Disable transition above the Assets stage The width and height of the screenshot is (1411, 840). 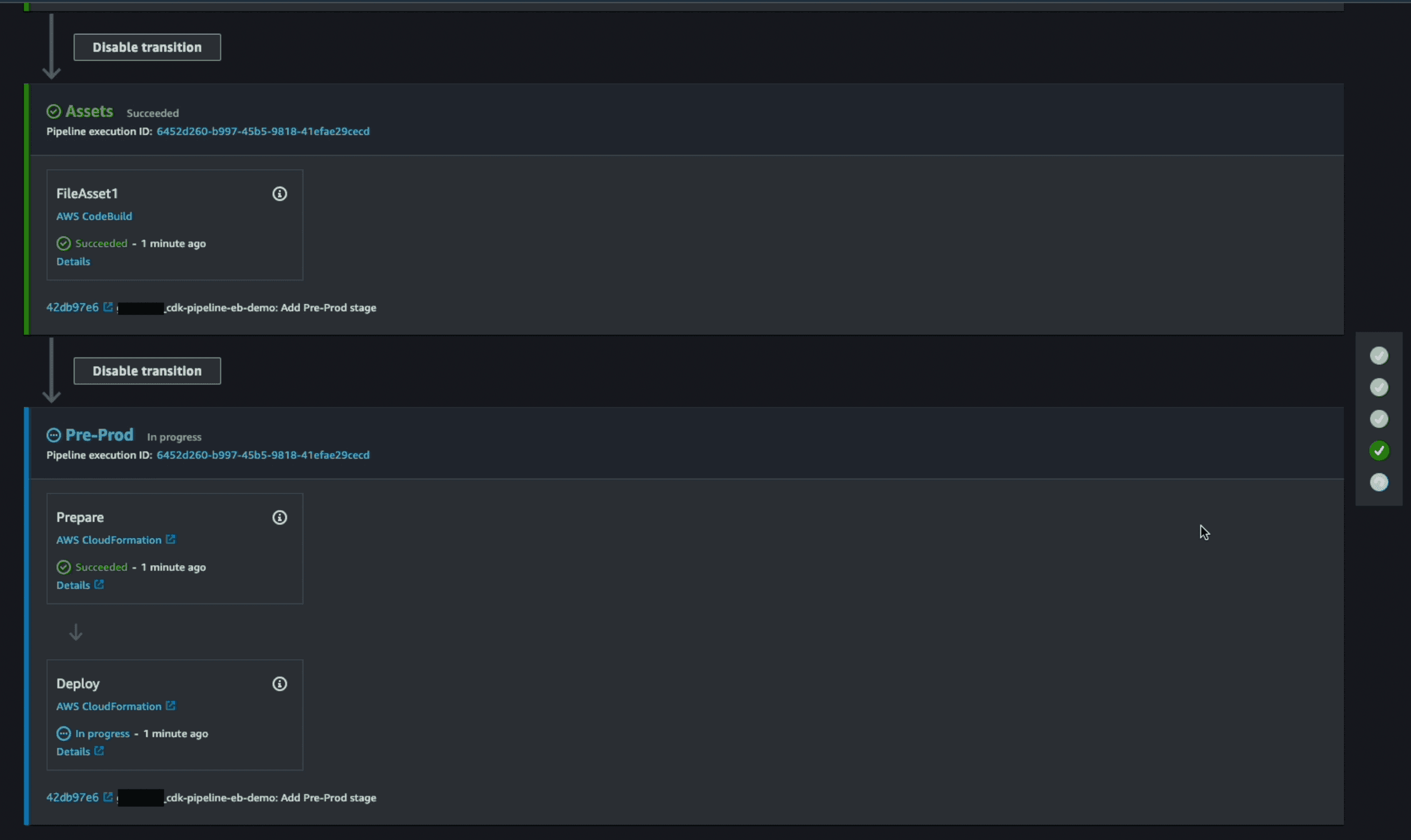(147, 47)
